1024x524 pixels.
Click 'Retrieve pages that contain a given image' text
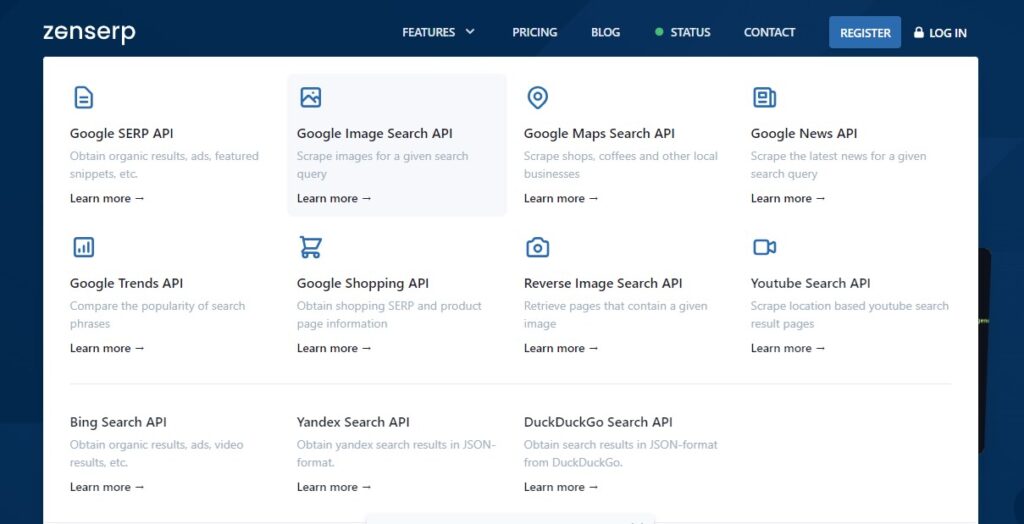click(615, 315)
